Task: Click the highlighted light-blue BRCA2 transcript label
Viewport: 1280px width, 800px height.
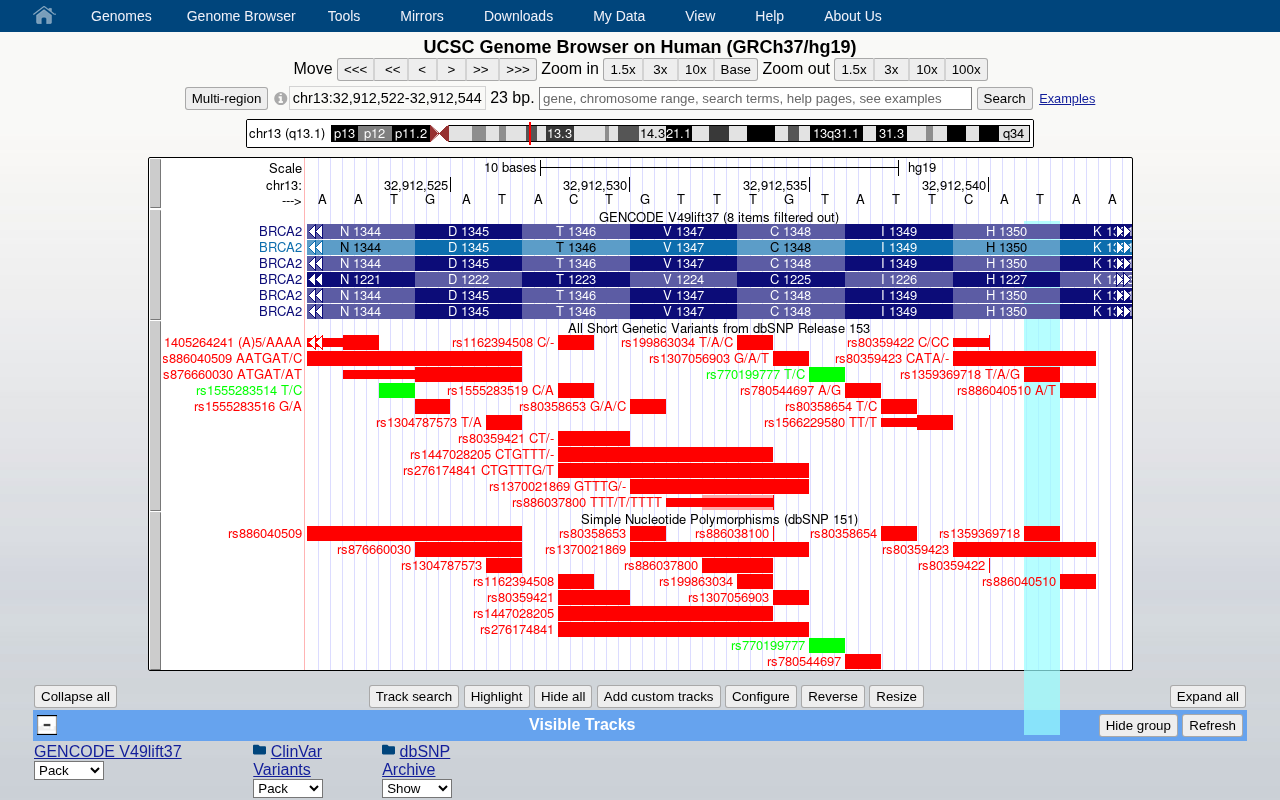Action: (x=280, y=247)
